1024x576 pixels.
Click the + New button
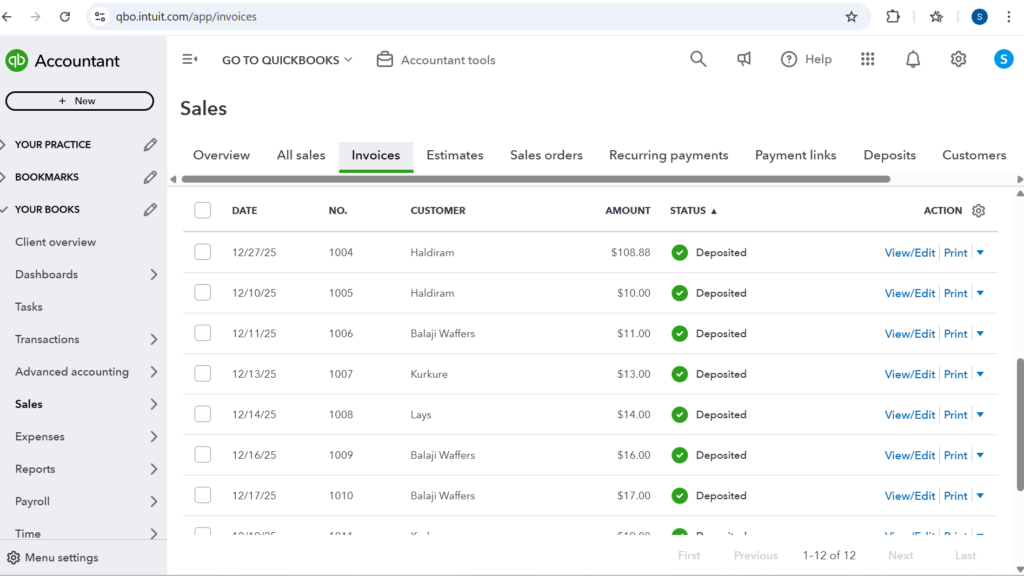click(80, 101)
